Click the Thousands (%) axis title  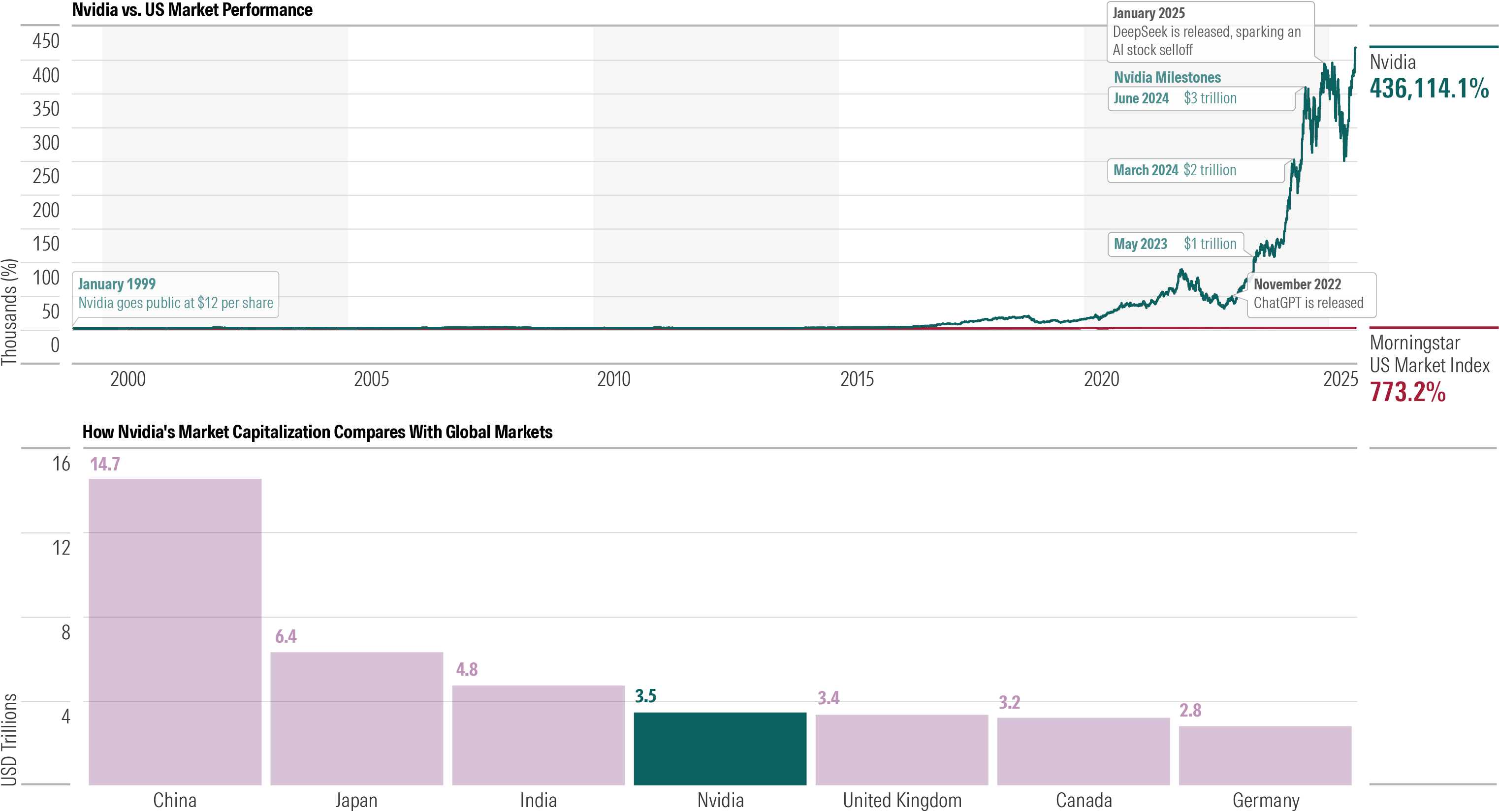pos(9,312)
